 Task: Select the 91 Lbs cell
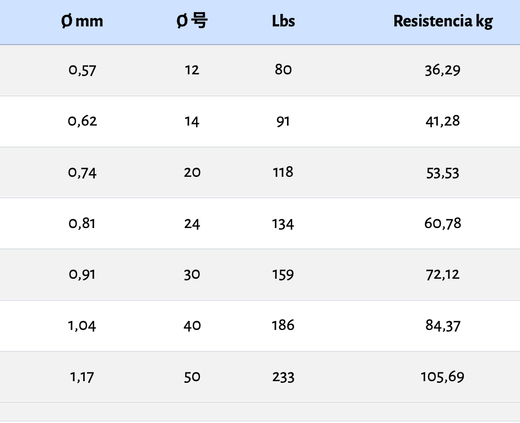(283, 121)
